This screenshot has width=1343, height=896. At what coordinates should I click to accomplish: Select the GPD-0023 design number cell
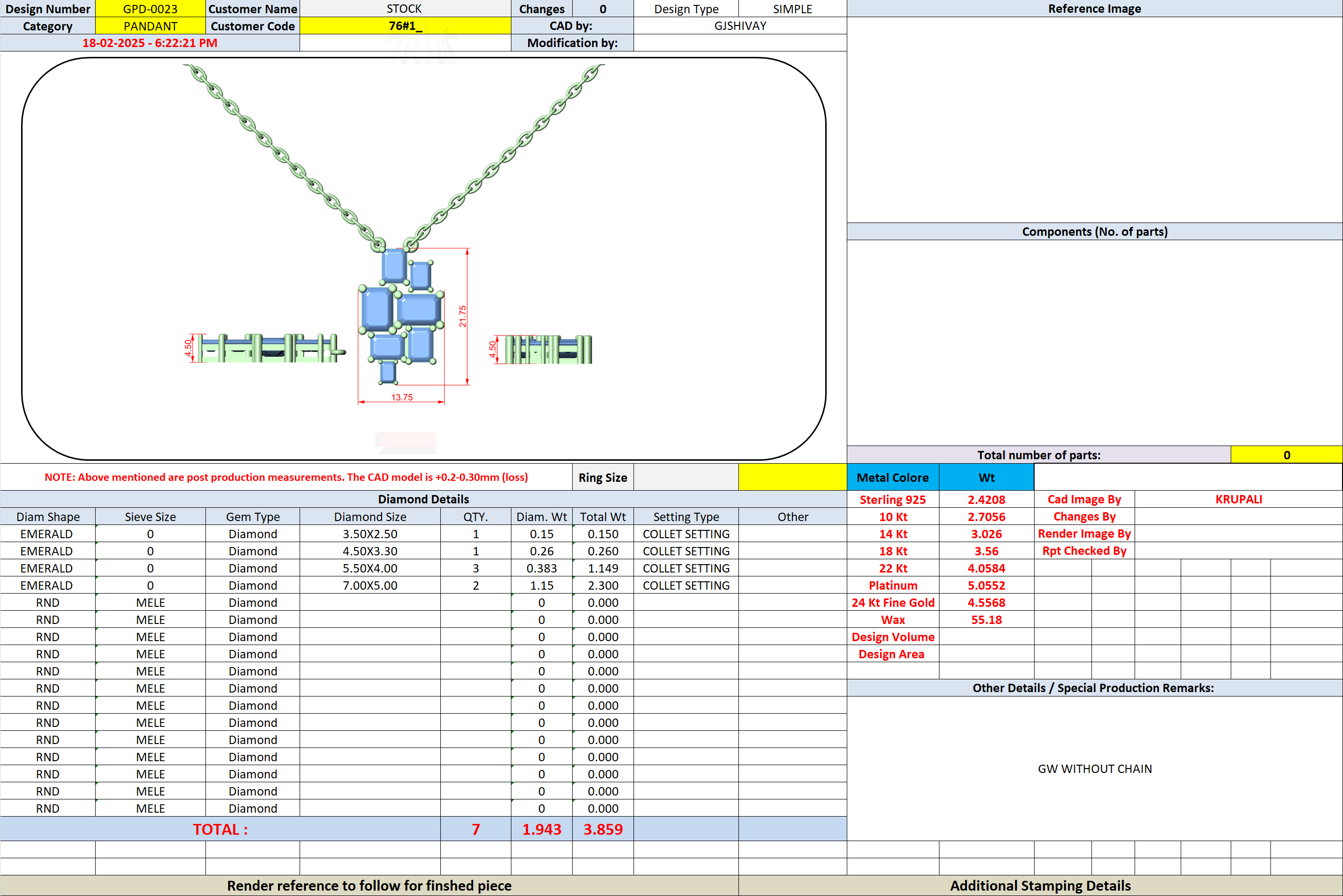[151, 8]
